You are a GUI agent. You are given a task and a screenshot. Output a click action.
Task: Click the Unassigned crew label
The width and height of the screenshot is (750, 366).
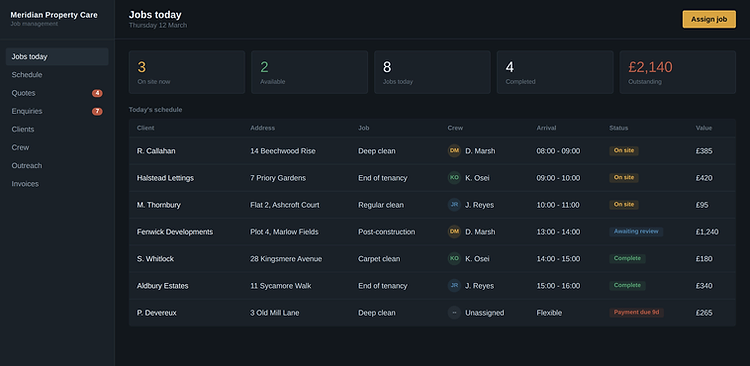tap(485, 313)
